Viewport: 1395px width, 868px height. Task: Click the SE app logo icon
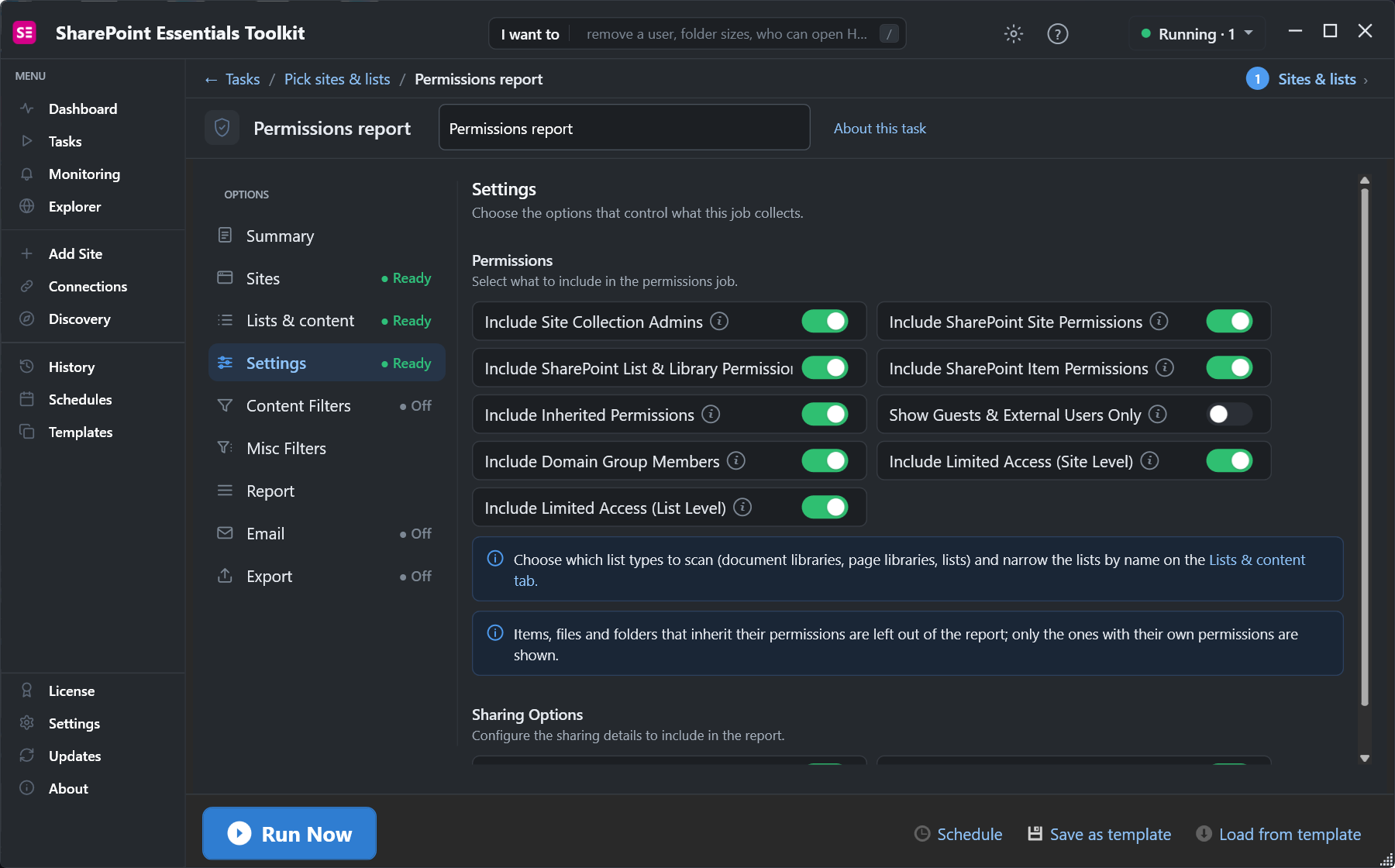pyautogui.click(x=25, y=33)
